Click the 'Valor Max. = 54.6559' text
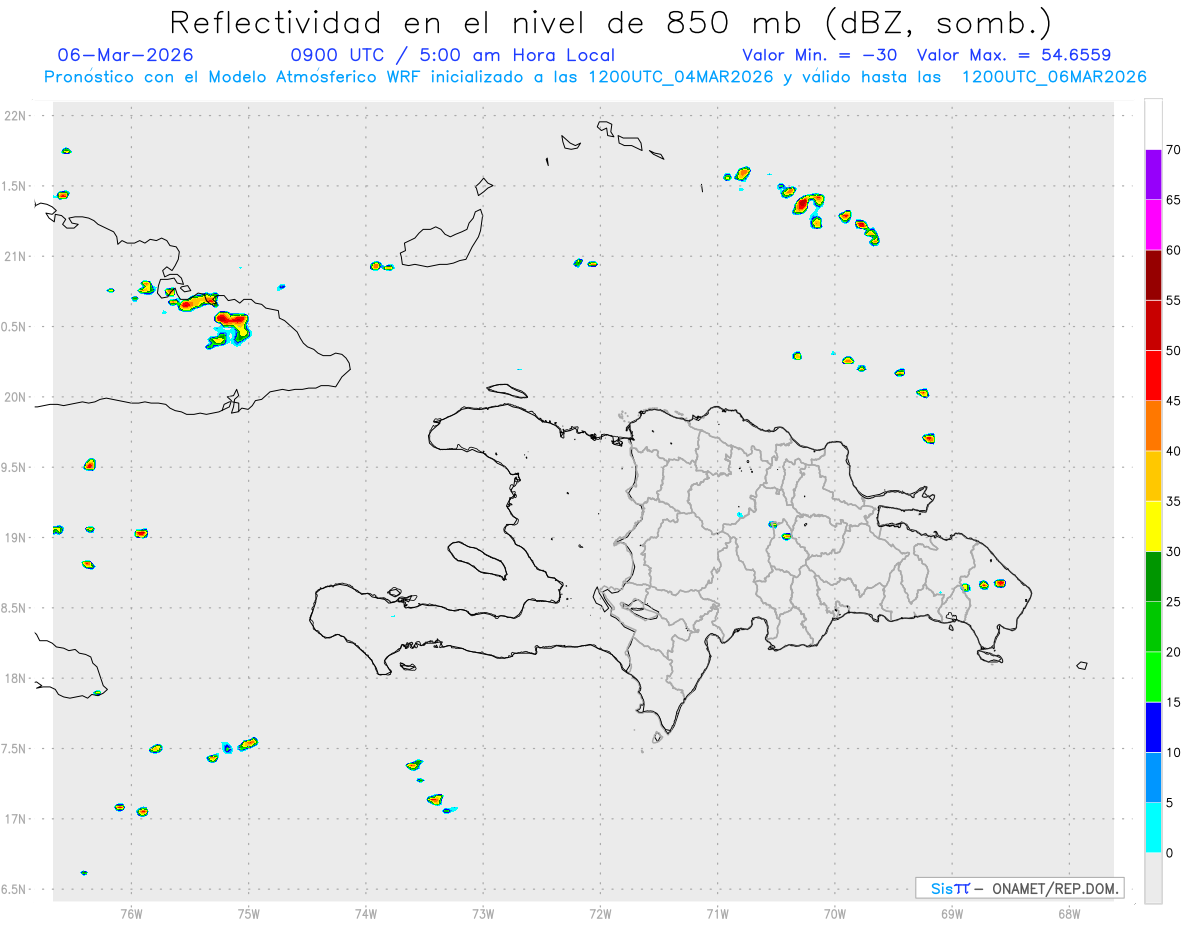The width and height of the screenshot is (1200, 927). point(1014,55)
